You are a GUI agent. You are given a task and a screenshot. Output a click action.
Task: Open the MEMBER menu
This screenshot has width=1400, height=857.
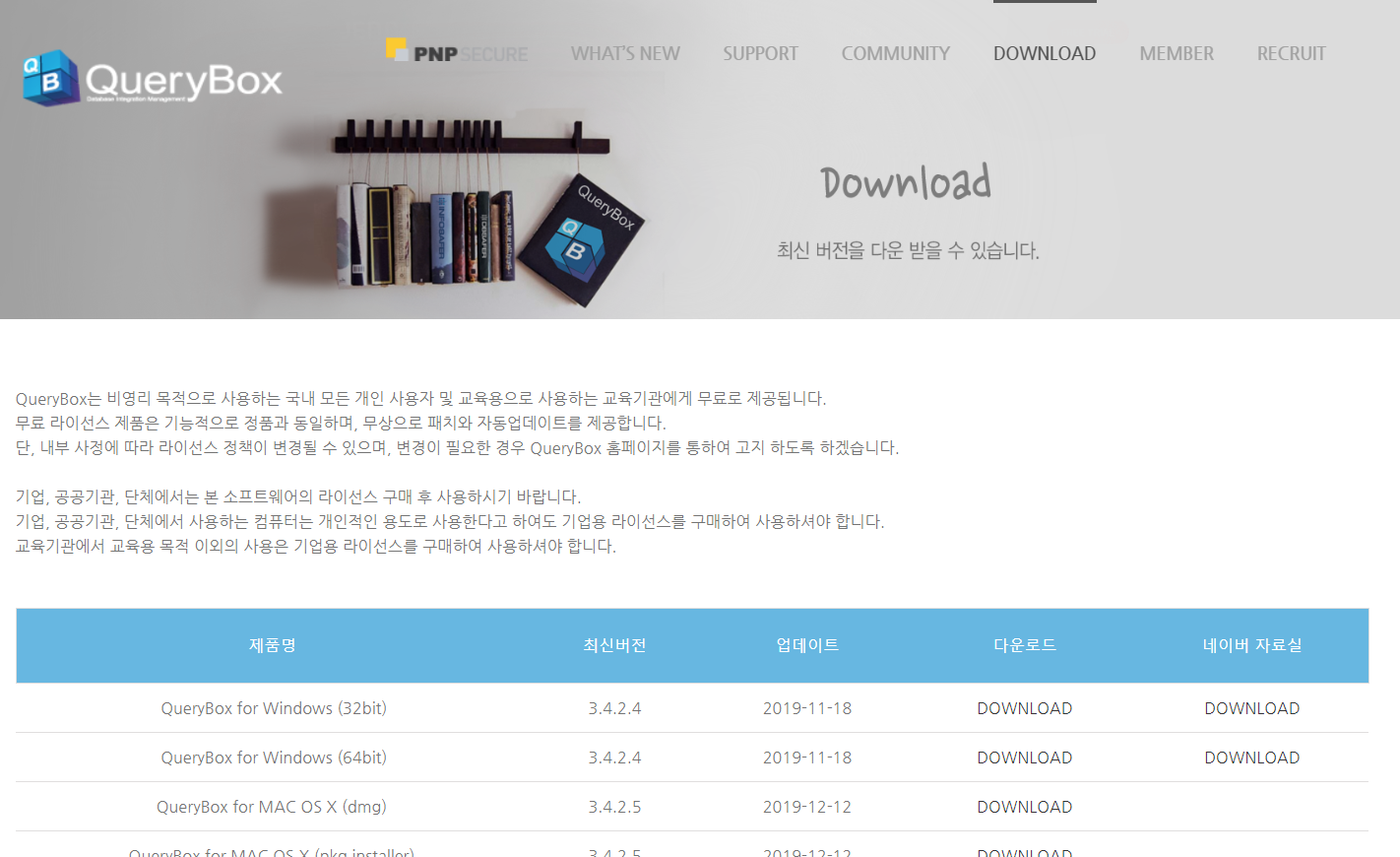pyautogui.click(x=1177, y=54)
